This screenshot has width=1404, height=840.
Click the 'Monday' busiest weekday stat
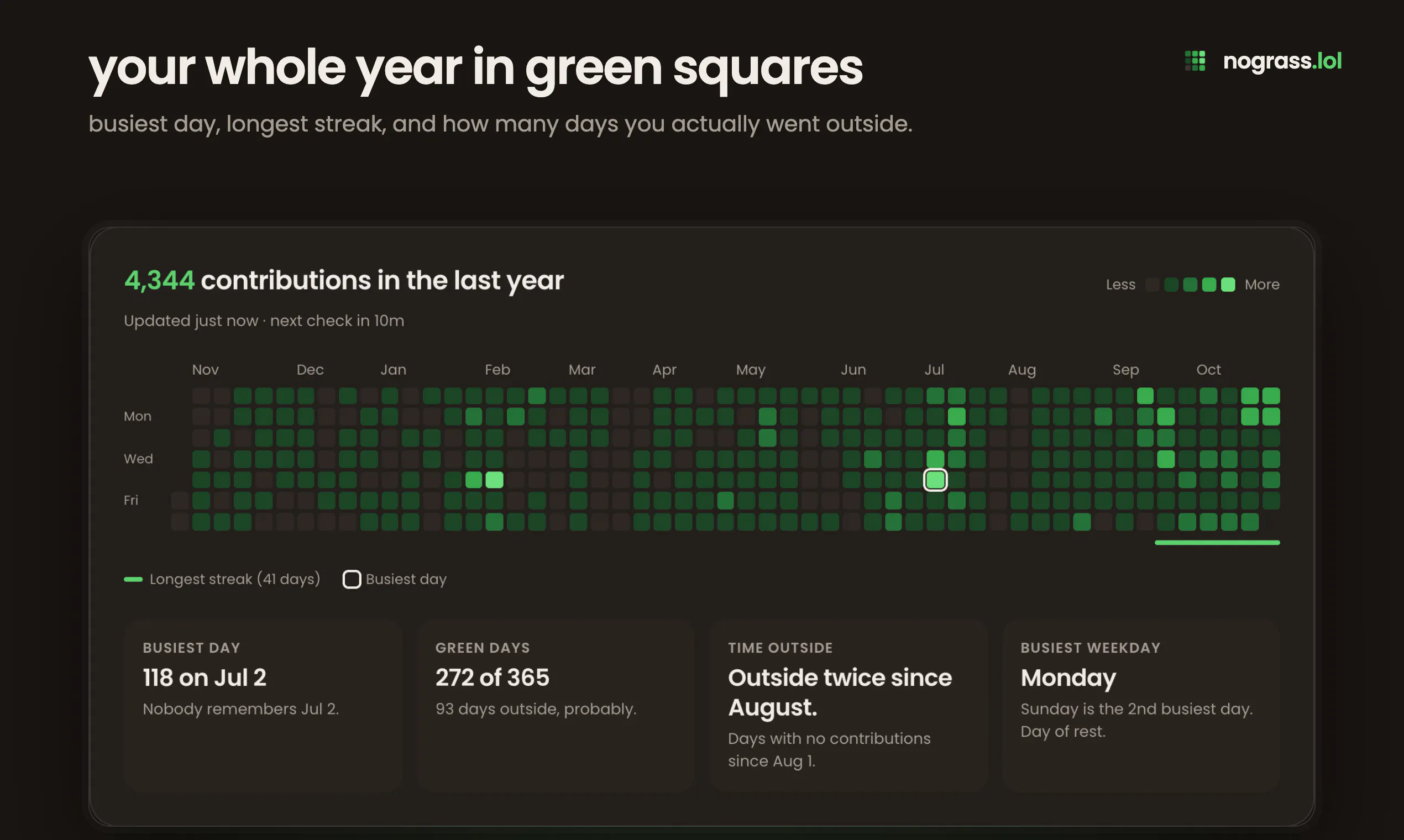point(1068,678)
